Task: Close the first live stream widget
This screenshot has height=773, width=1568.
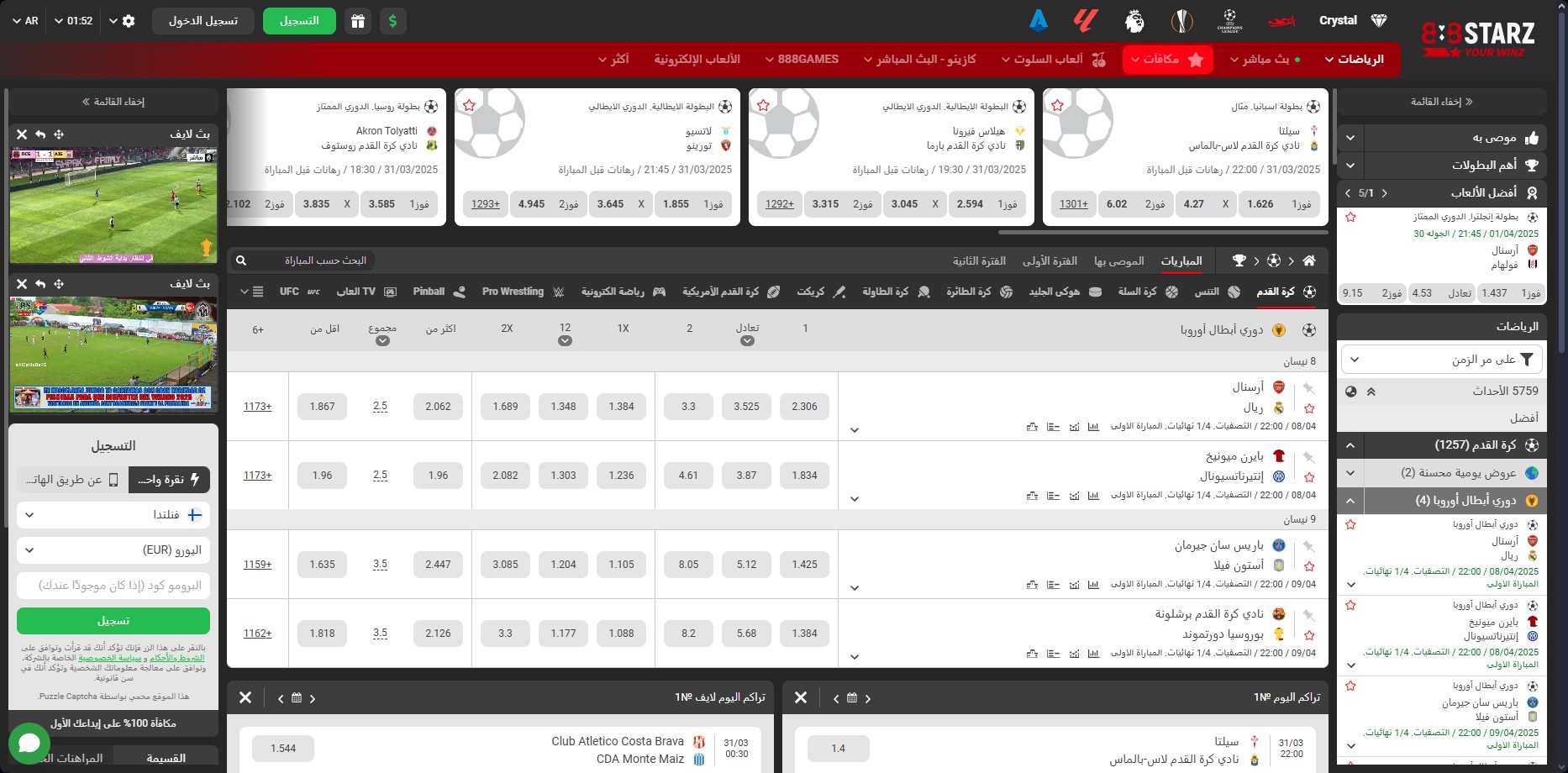Action: pyautogui.click(x=22, y=134)
